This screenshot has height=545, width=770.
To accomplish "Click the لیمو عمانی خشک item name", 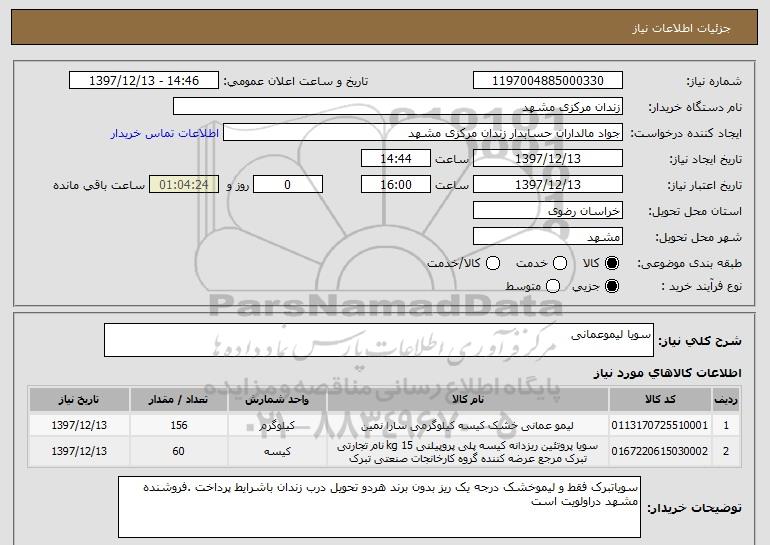I will point(468,426).
